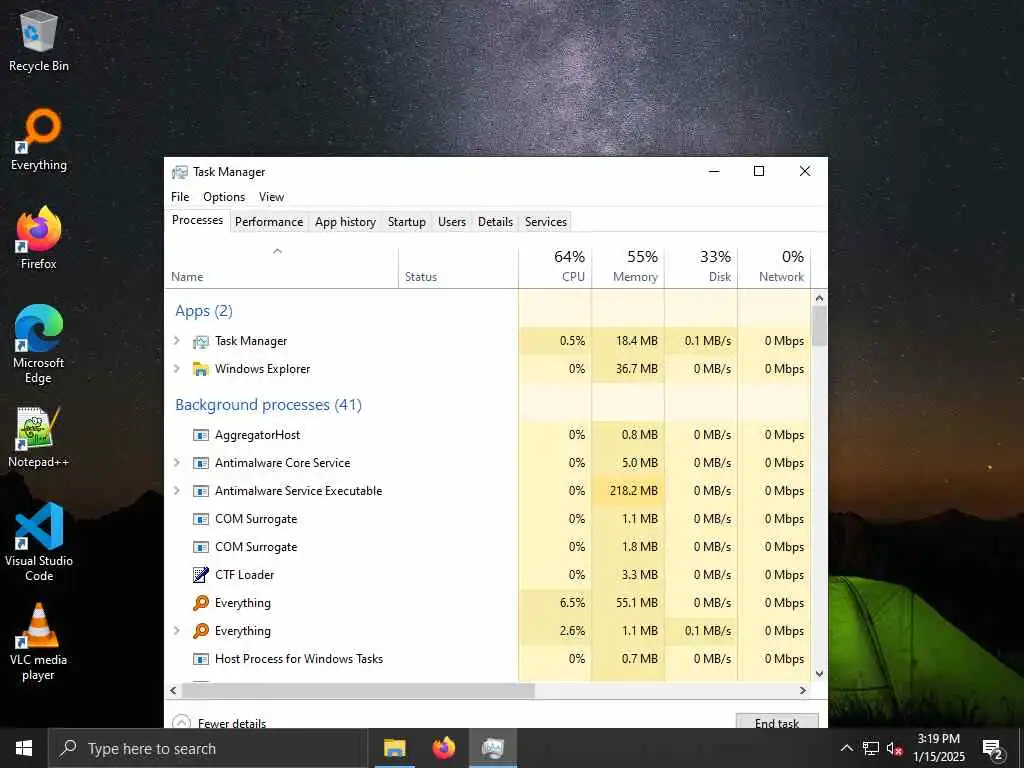Switch to the Details tab
The width and height of the screenshot is (1024, 768).
tap(496, 222)
